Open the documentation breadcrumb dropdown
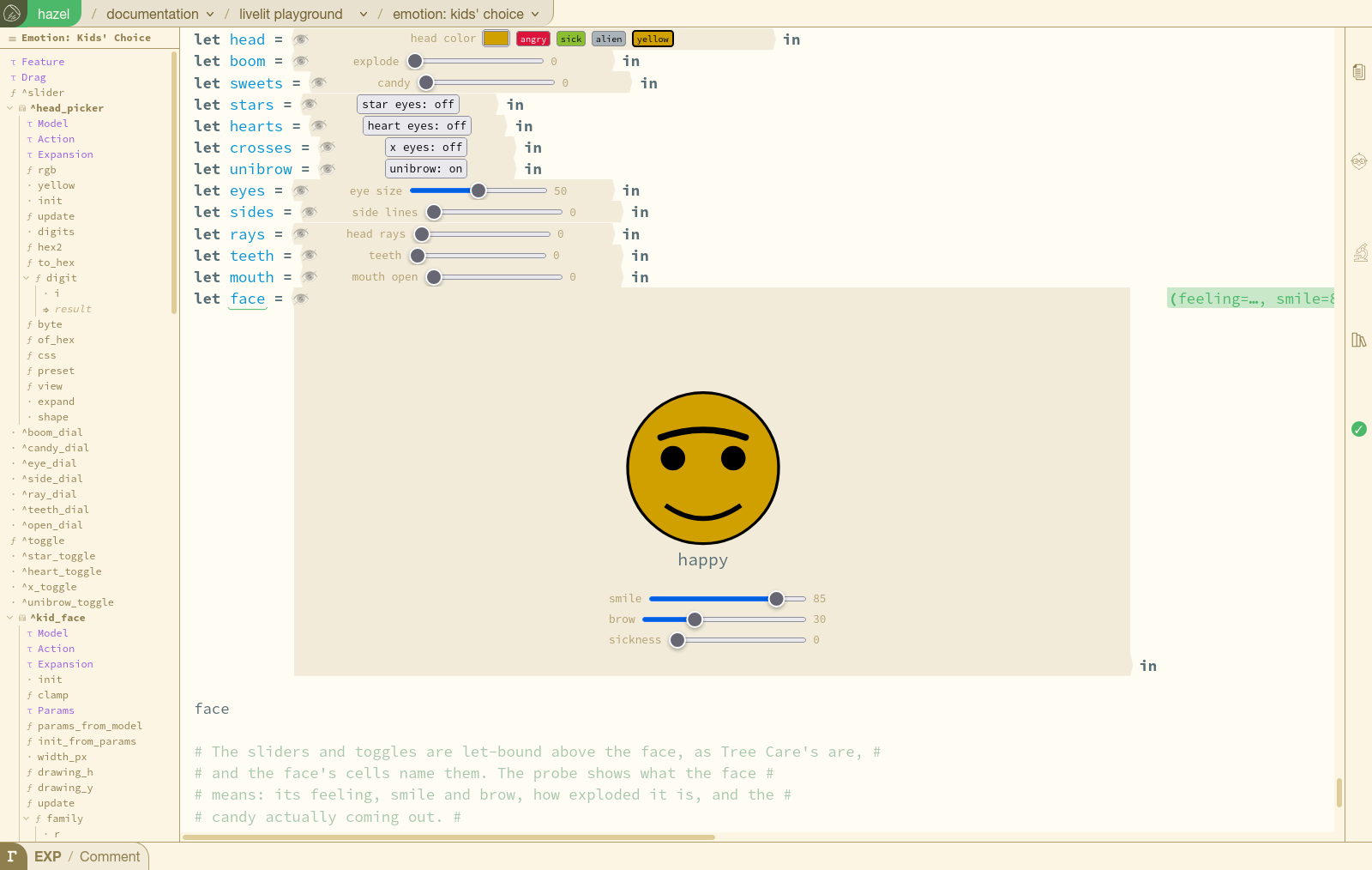The height and width of the screenshot is (870, 1372). click(210, 15)
